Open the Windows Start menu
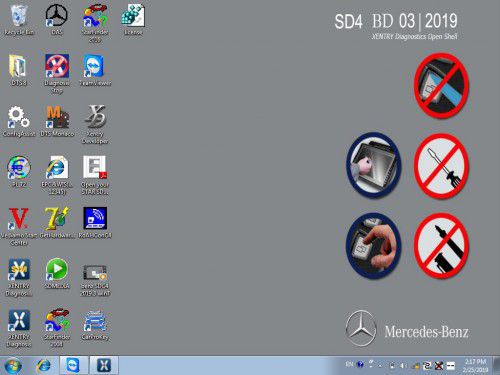The height and width of the screenshot is (375, 500). [x=12, y=366]
